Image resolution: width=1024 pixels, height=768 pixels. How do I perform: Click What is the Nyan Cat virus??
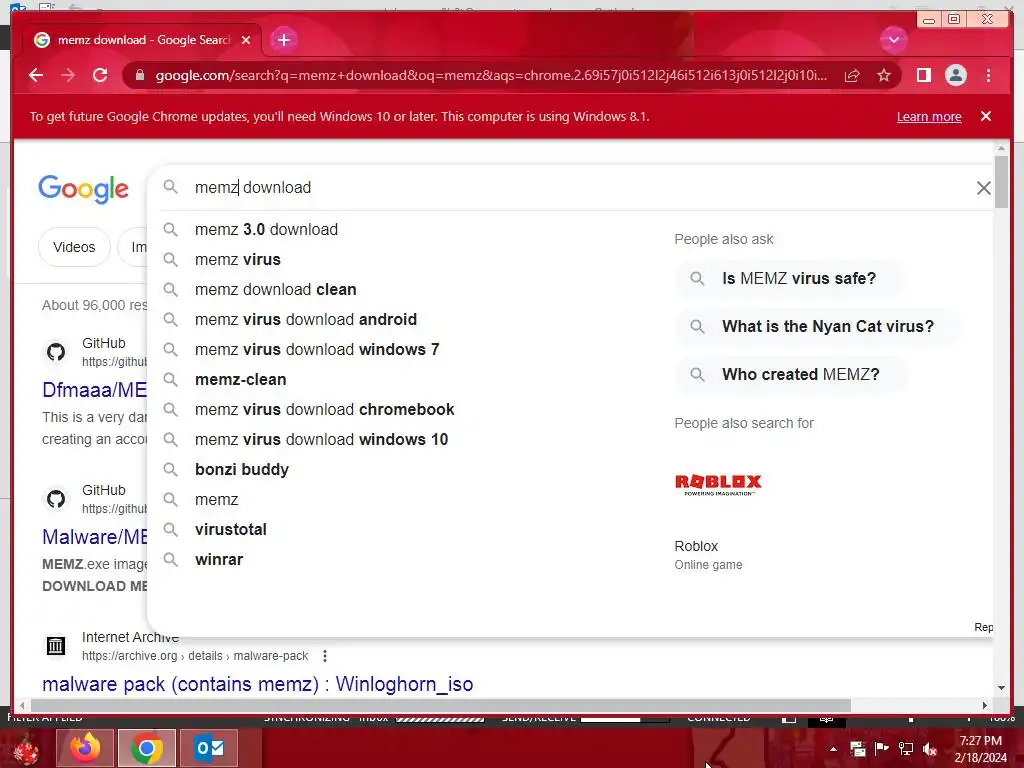pyautogui.click(x=818, y=326)
